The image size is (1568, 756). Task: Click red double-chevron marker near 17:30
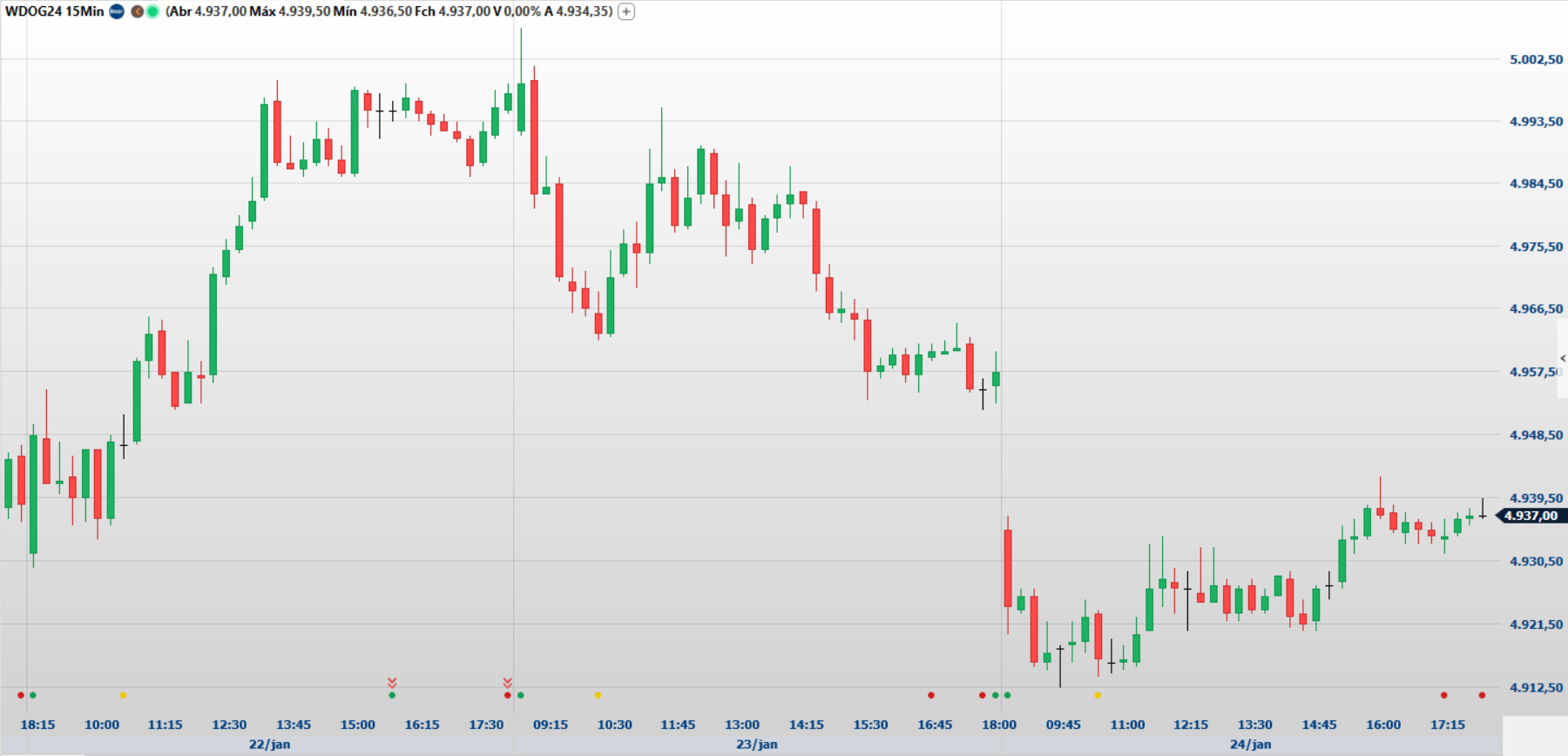coord(507,682)
